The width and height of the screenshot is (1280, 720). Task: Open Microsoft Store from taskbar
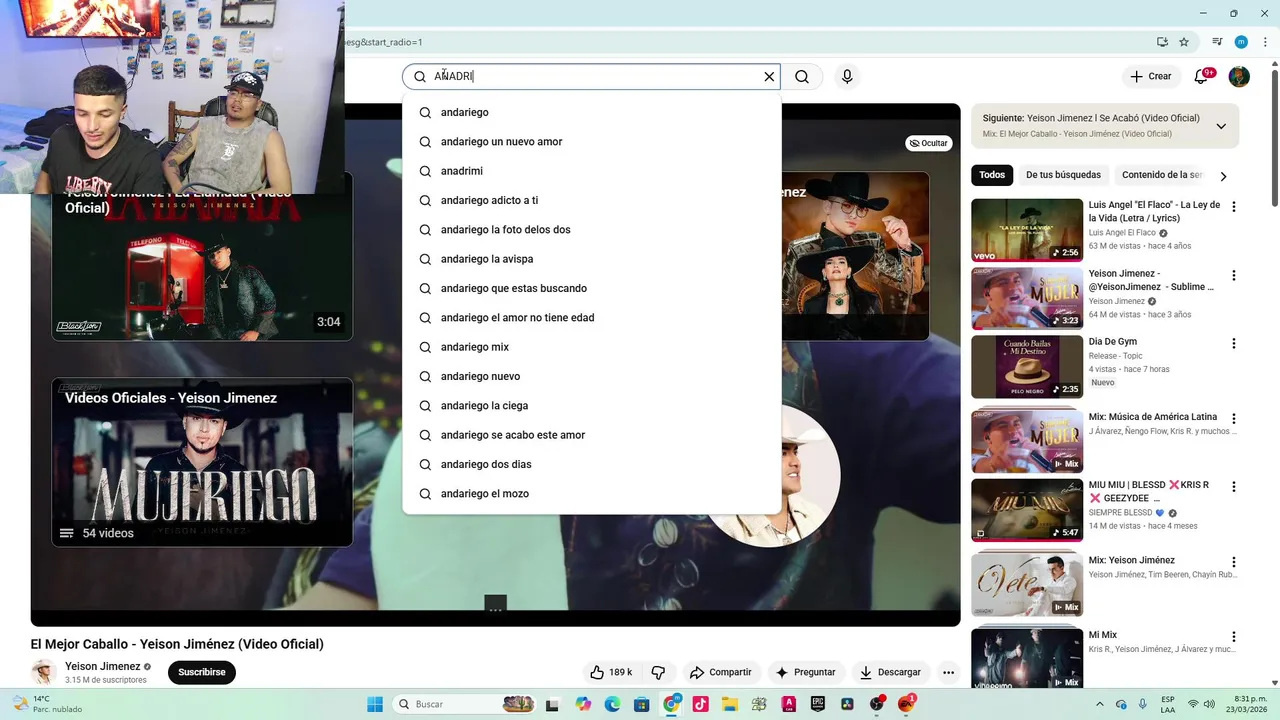pyautogui.click(x=641, y=704)
